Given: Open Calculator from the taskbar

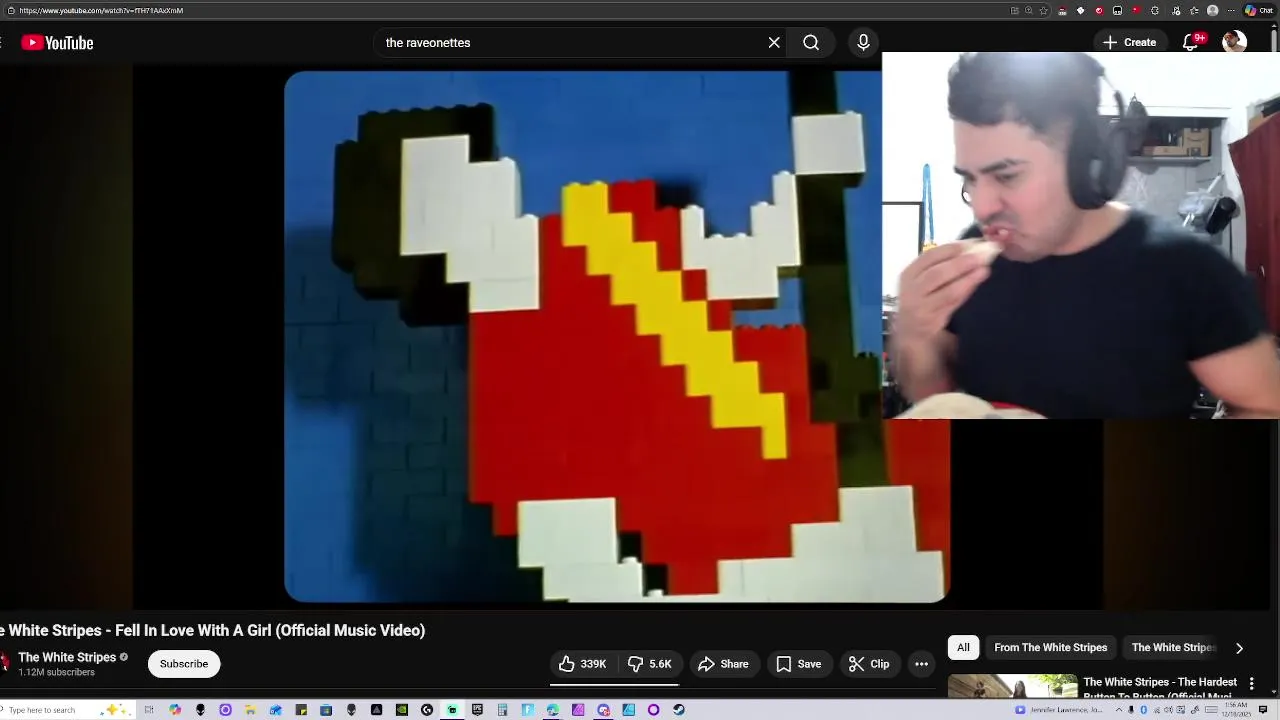Looking at the screenshot, I should 503,710.
